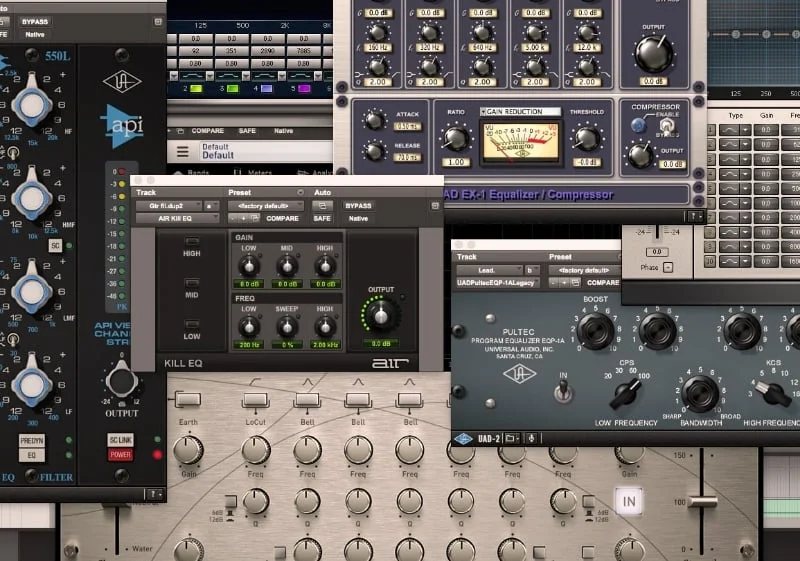800x561 pixels.
Task: Open the Gtr fil.dup2 track selector dropdown
Action: 169,206
